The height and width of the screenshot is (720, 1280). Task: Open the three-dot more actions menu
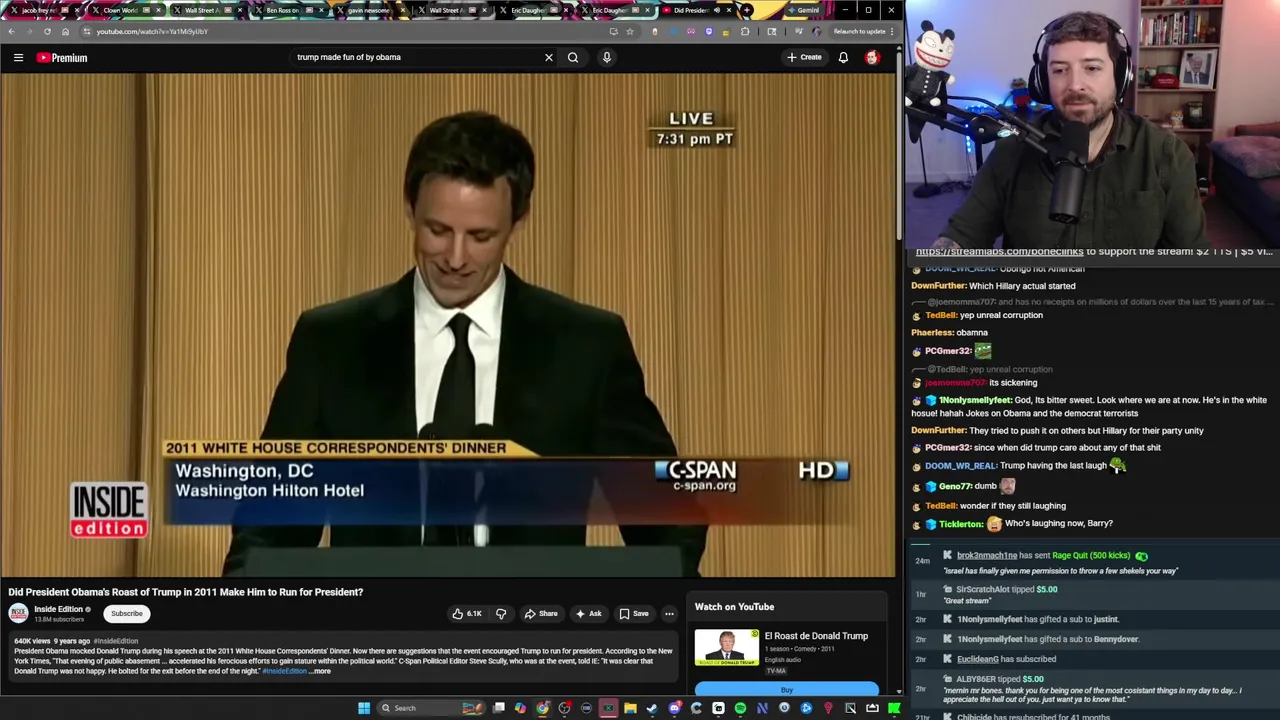click(x=669, y=613)
